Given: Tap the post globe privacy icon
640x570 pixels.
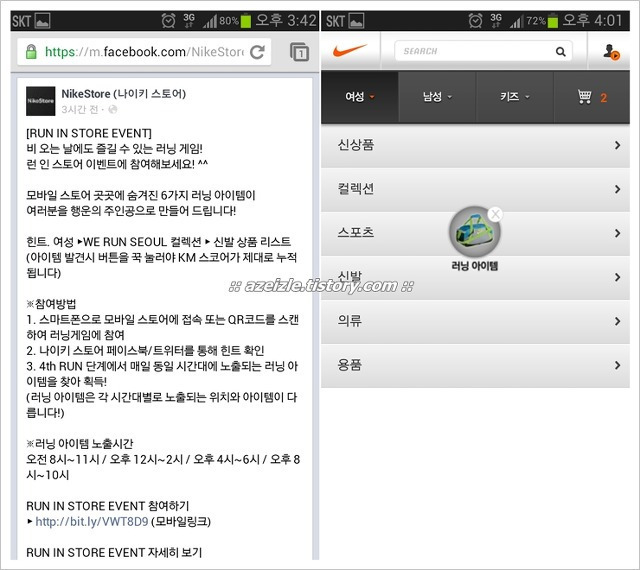Looking at the screenshot, I should [113, 109].
